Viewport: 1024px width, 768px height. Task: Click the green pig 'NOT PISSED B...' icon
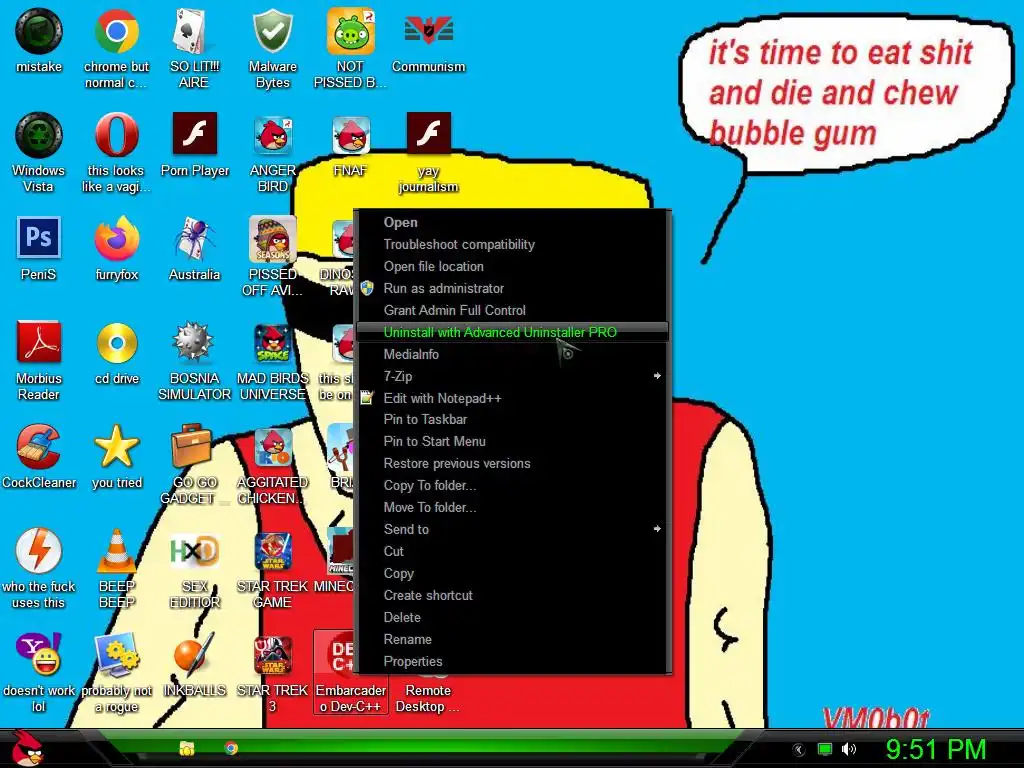pos(351,31)
